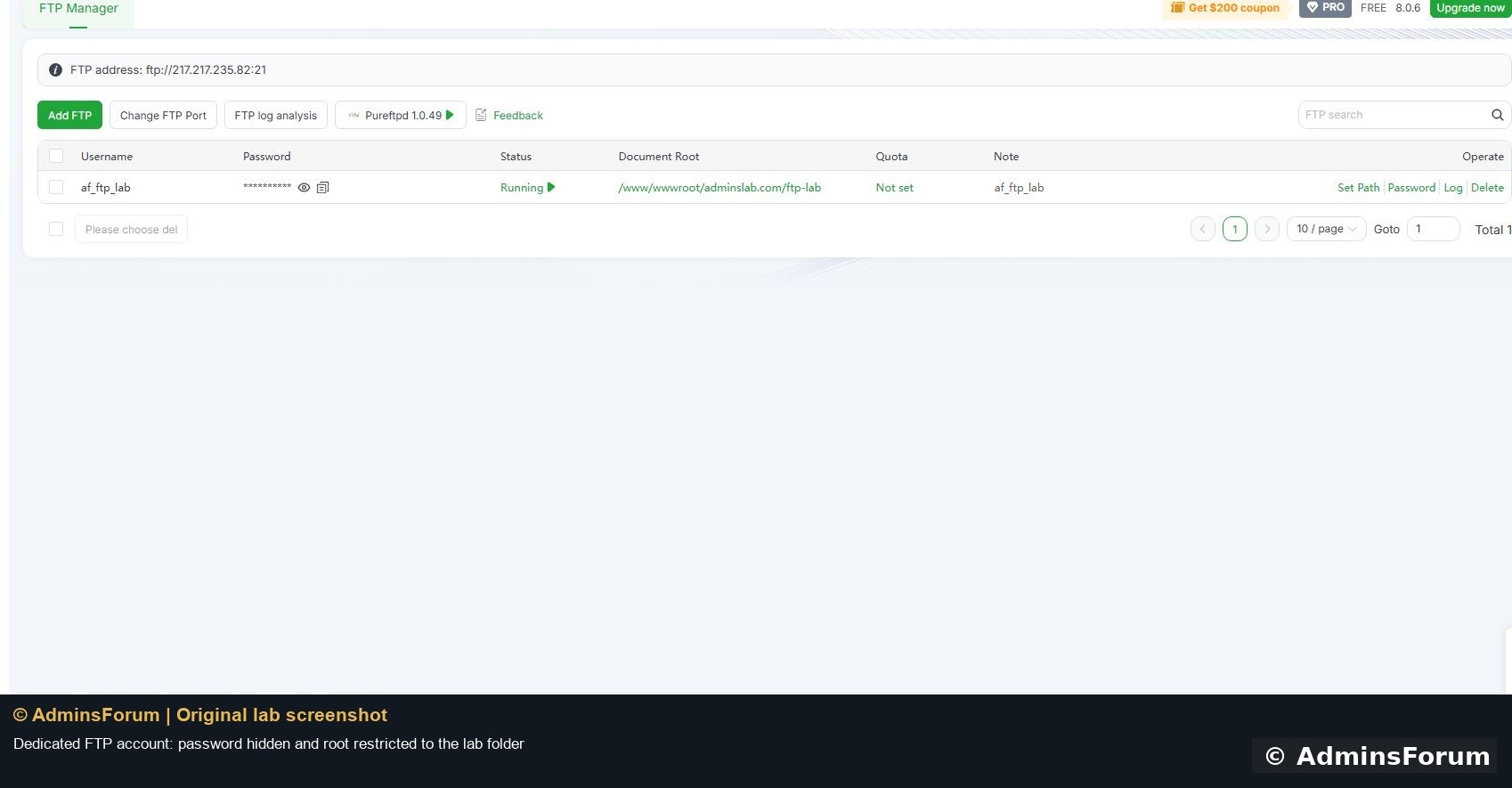Click the info icon beside FTP address
1512x788 pixels.
coord(55,69)
